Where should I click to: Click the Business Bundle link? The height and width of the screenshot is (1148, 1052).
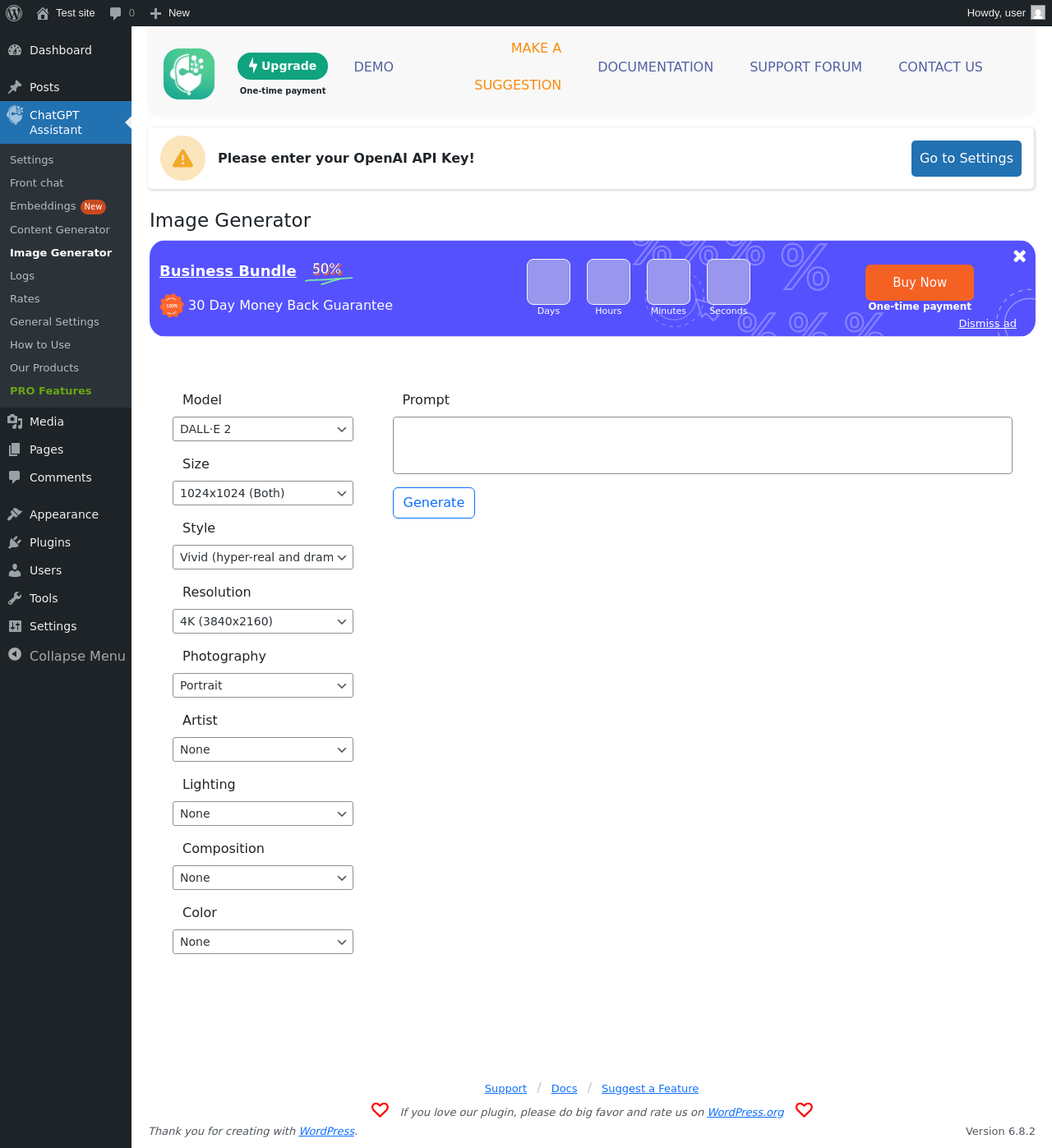pyautogui.click(x=228, y=271)
